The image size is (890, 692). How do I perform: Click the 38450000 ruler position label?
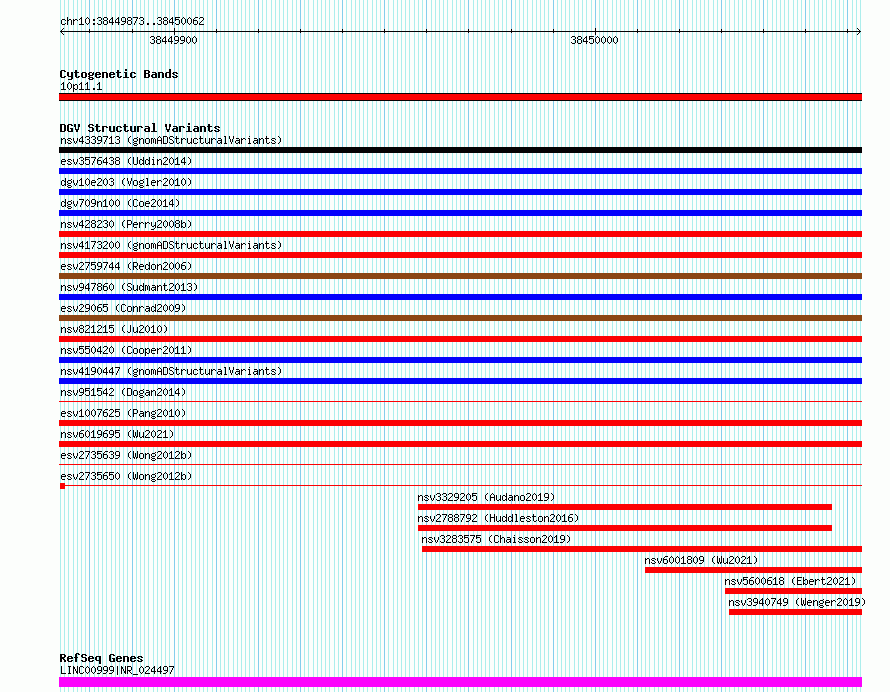click(594, 40)
